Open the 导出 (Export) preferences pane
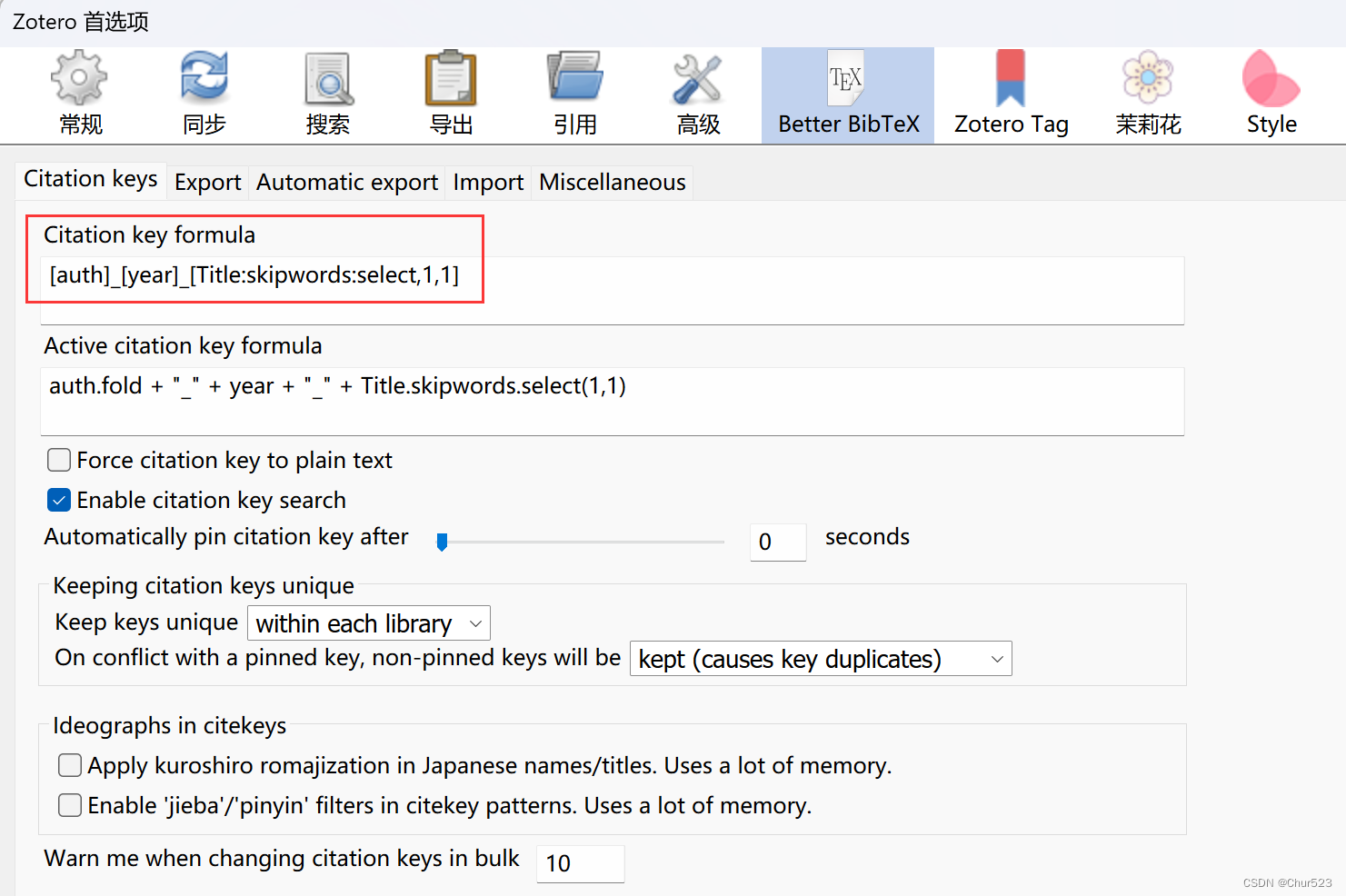1346x896 pixels. coord(451,95)
